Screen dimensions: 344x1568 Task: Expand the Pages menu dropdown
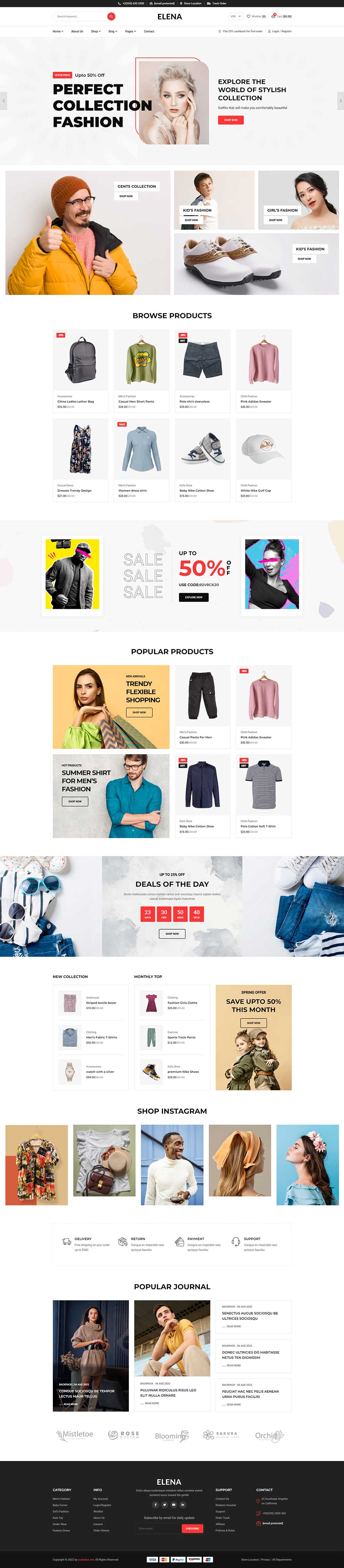[x=130, y=31]
